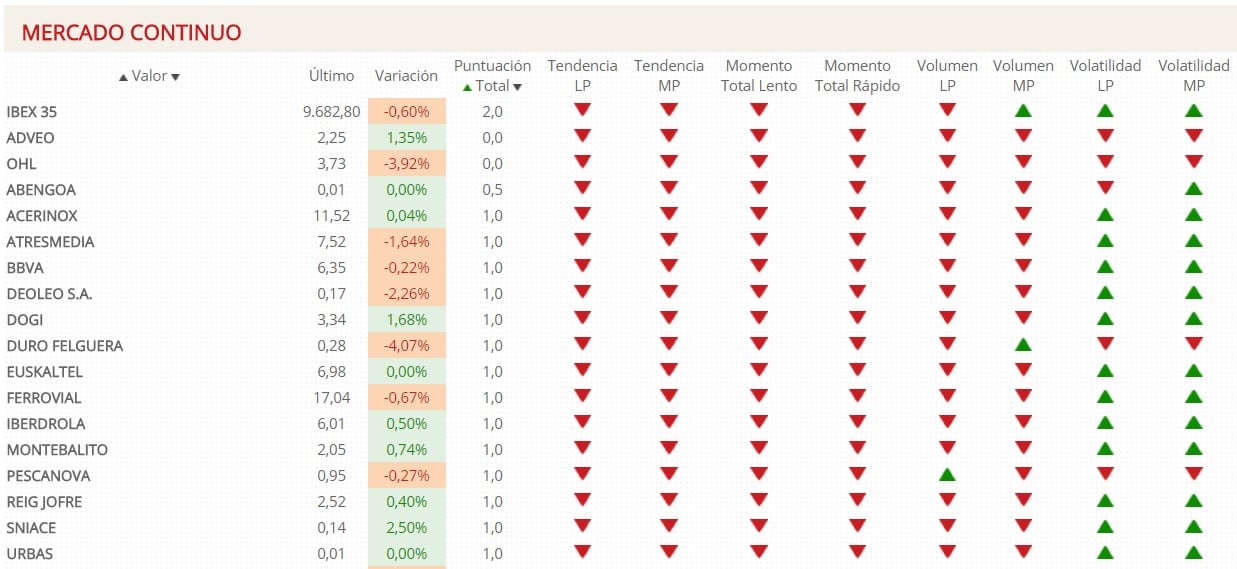Click OHL's red -3,92% variation cell
1237x569 pixels.
click(406, 164)
